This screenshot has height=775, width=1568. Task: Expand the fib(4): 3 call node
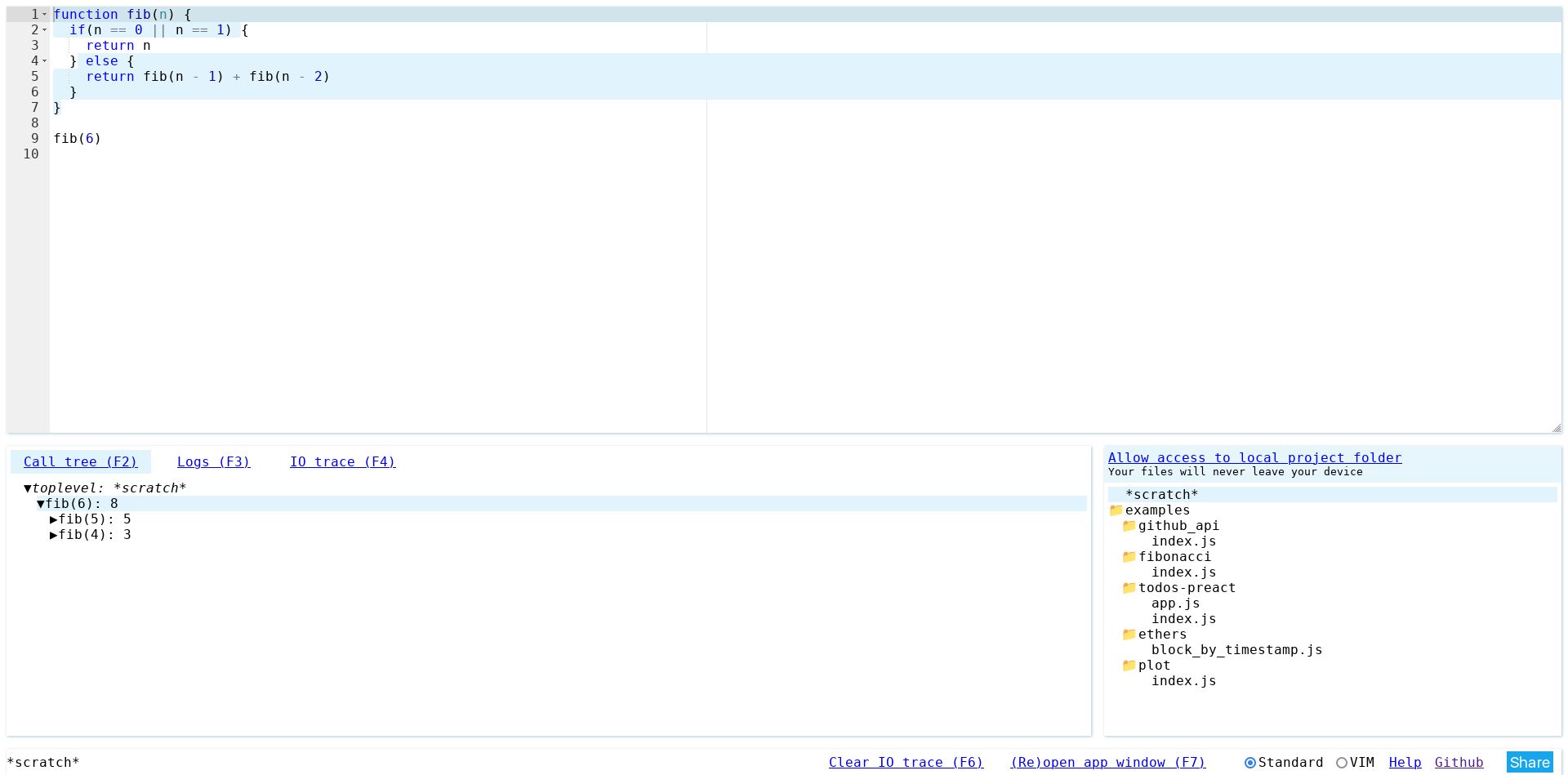pyautogui.click(x=54, y=535)
